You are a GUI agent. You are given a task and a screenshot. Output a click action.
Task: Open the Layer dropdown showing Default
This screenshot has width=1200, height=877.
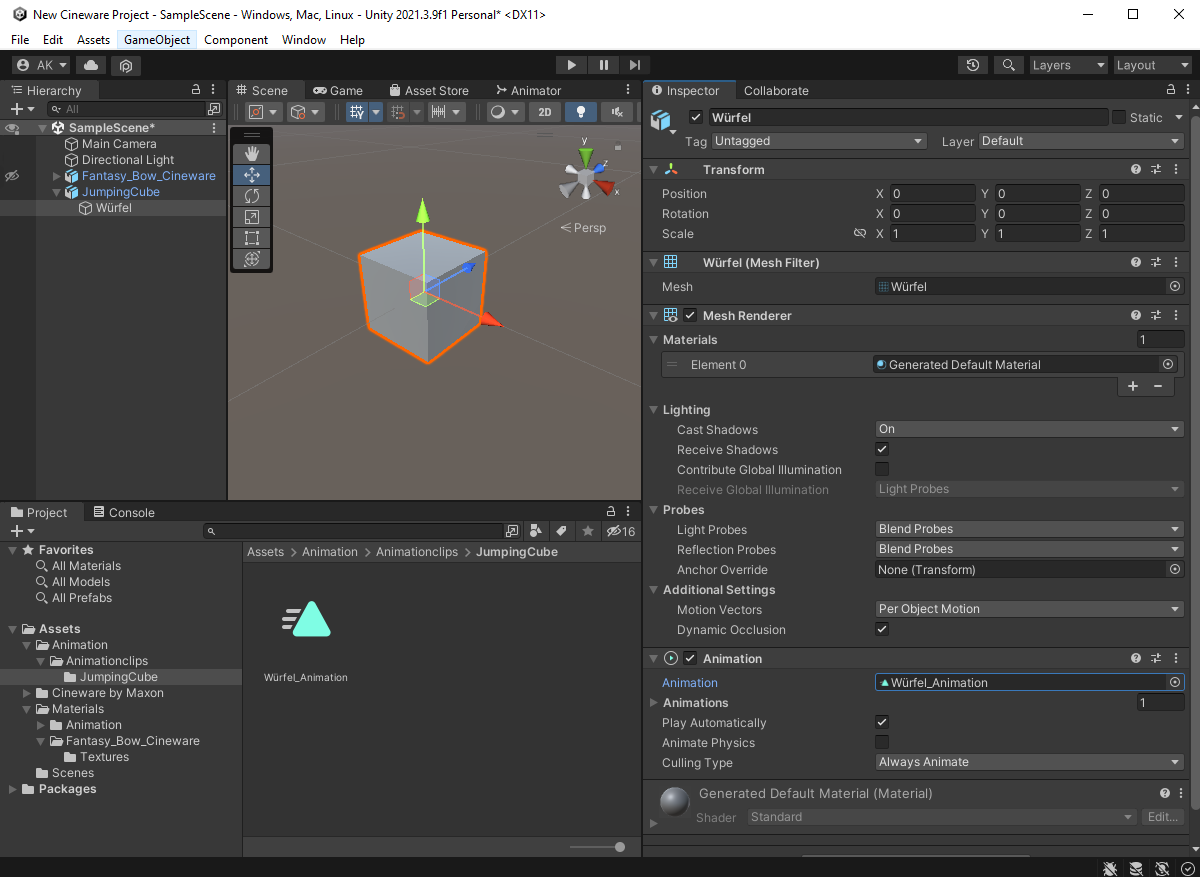point(1082,141)
